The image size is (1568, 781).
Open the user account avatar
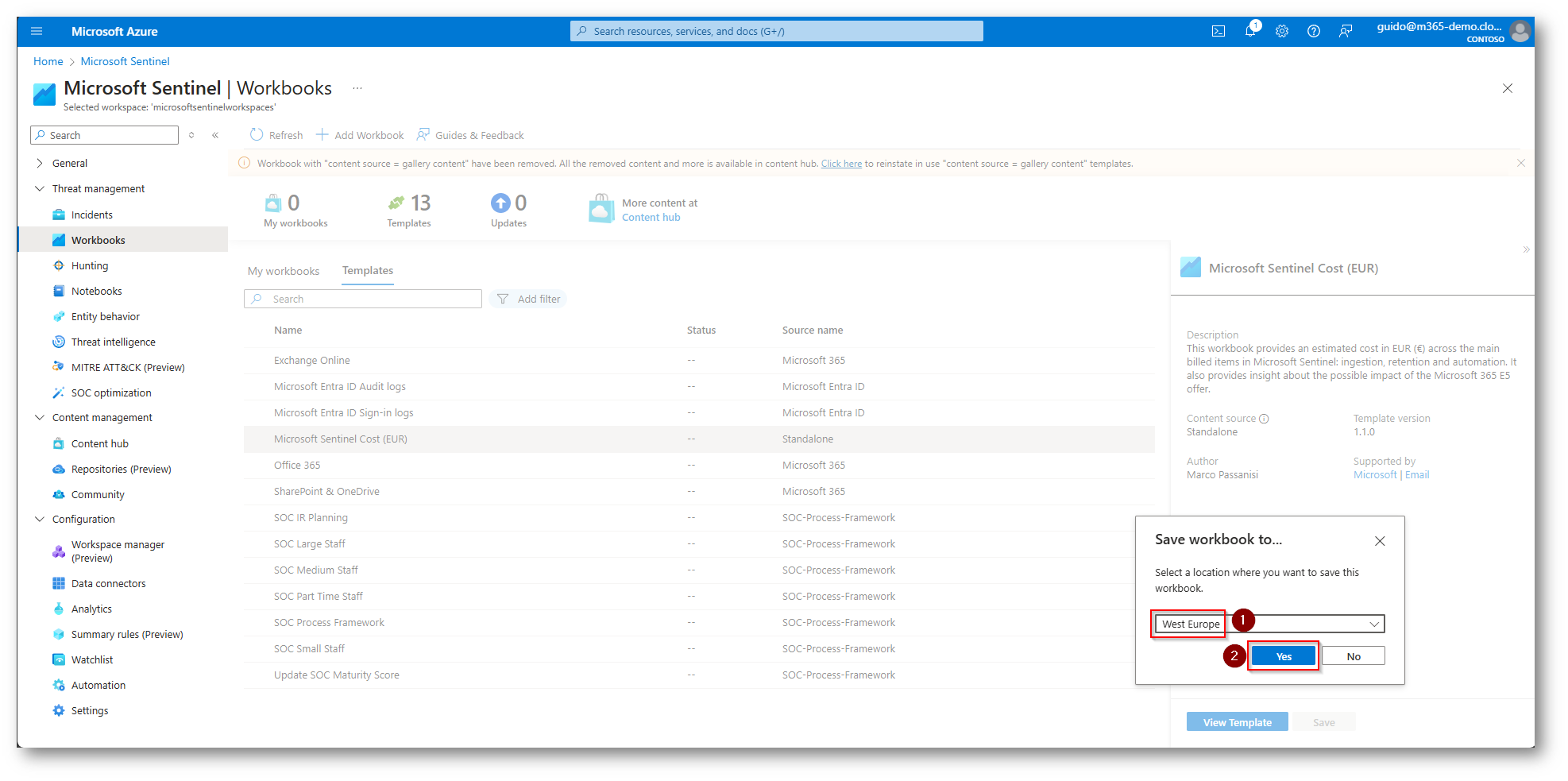pos(1520,32)
